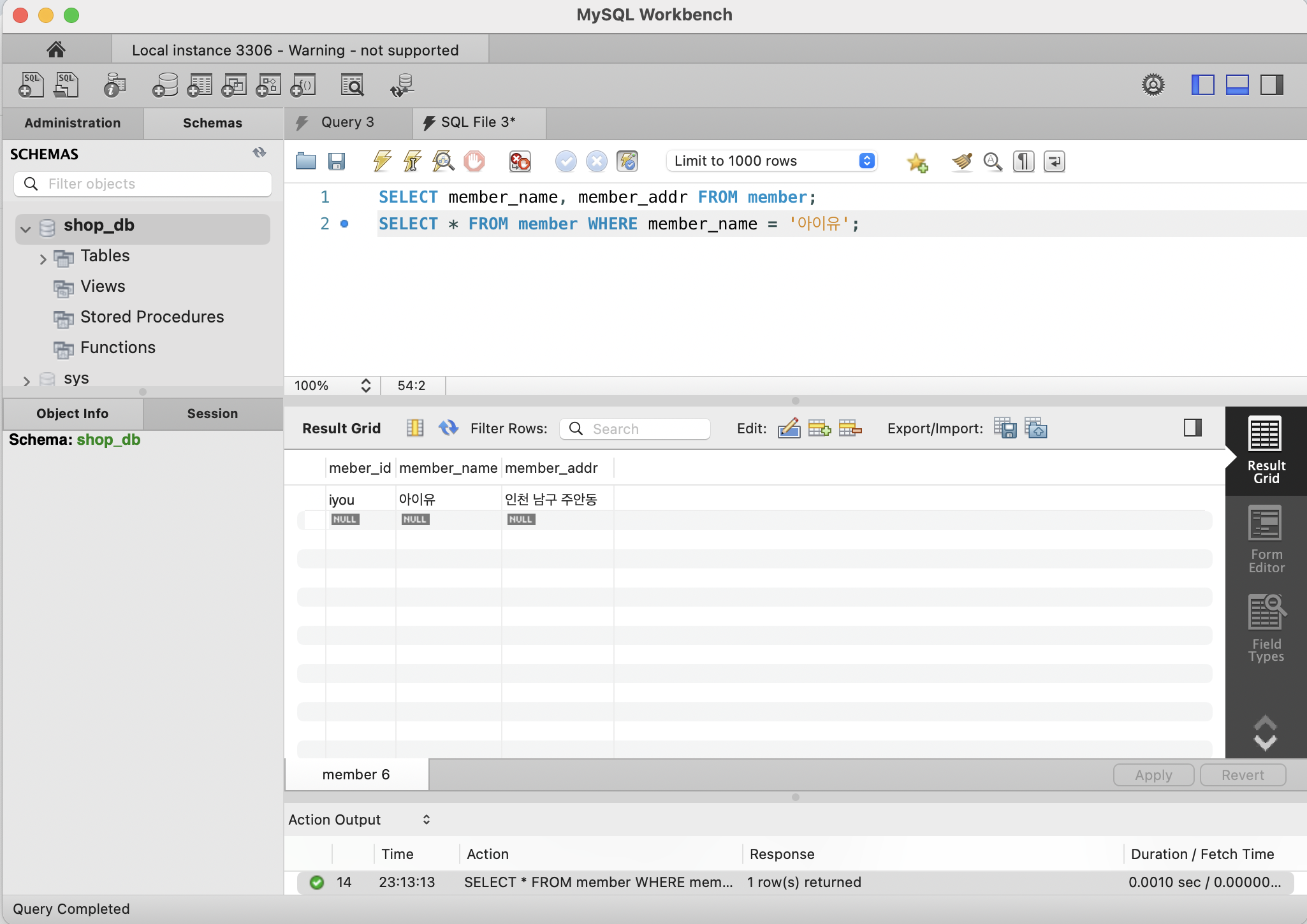Toggle result side panel visibility
1307x924 pixels.
1192,428
